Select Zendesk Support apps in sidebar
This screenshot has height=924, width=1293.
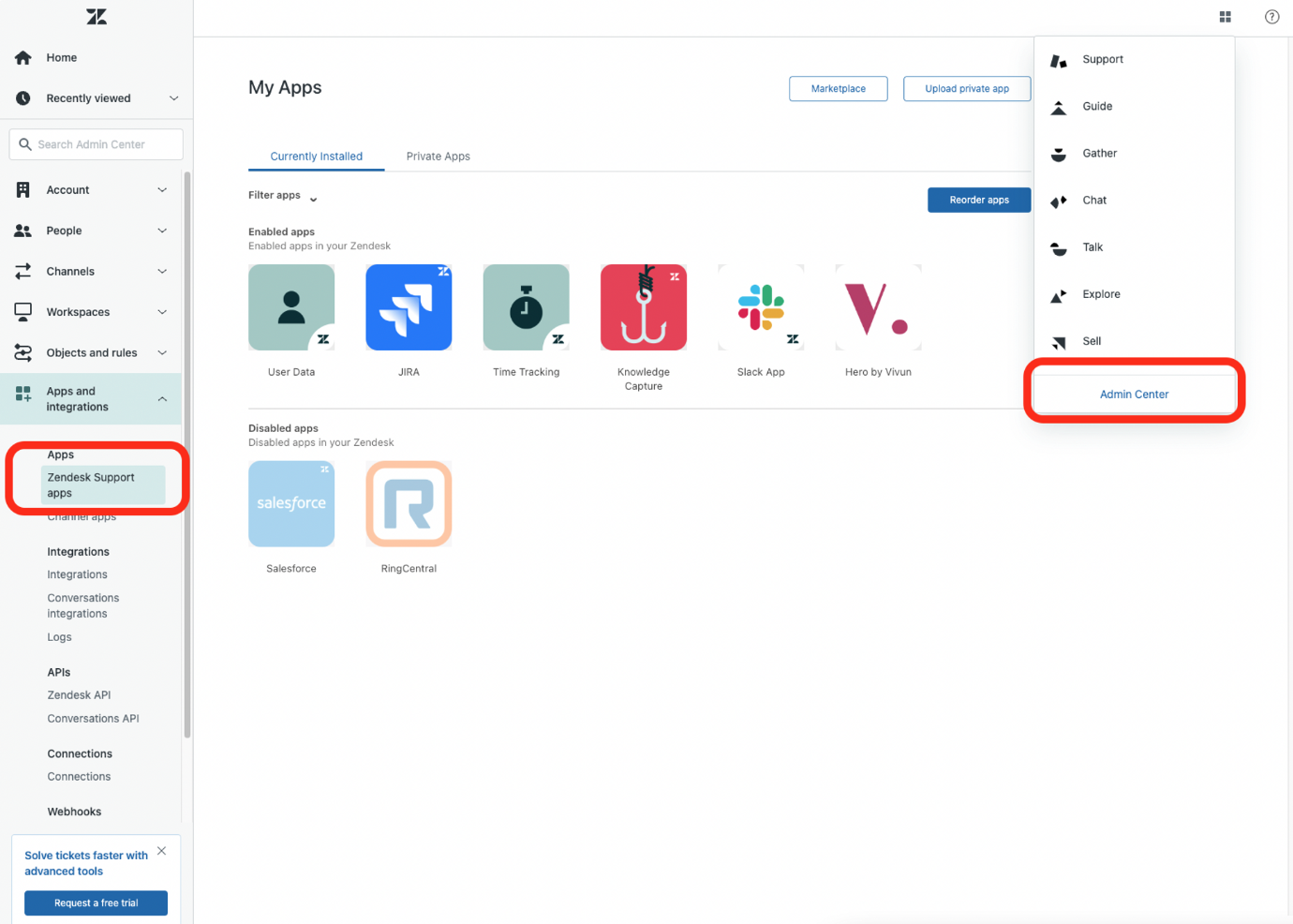[103, 485]
